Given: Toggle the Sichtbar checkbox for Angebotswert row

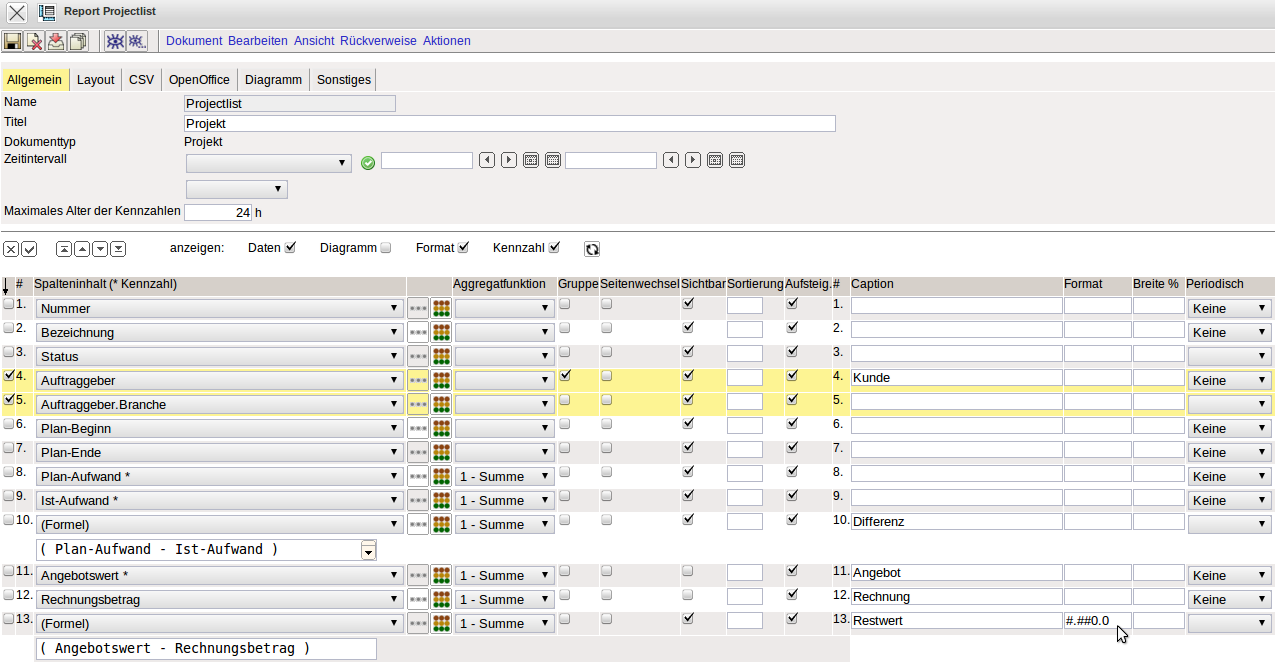Looking at the screenshot, I should 688,570.
